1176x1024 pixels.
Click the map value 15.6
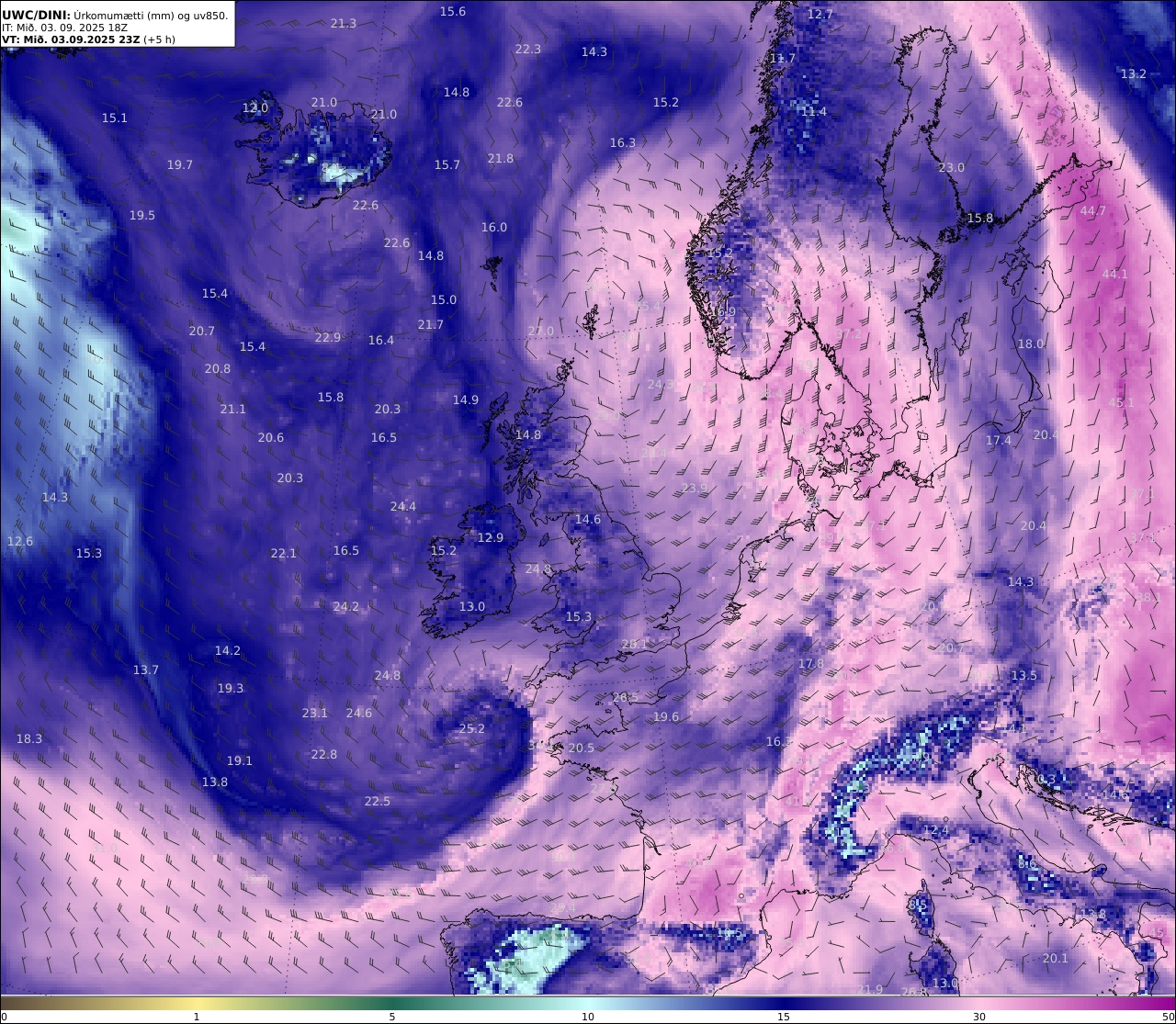click(453, 11)
